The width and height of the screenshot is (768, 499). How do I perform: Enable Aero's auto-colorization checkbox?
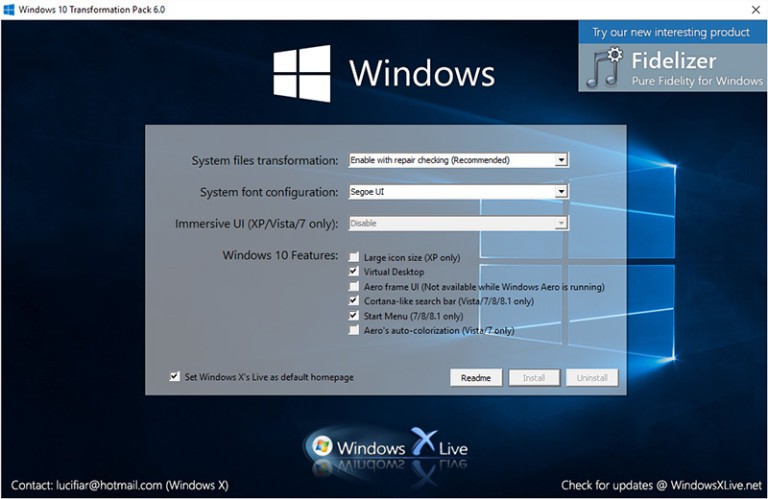click(x=354, y=330)
